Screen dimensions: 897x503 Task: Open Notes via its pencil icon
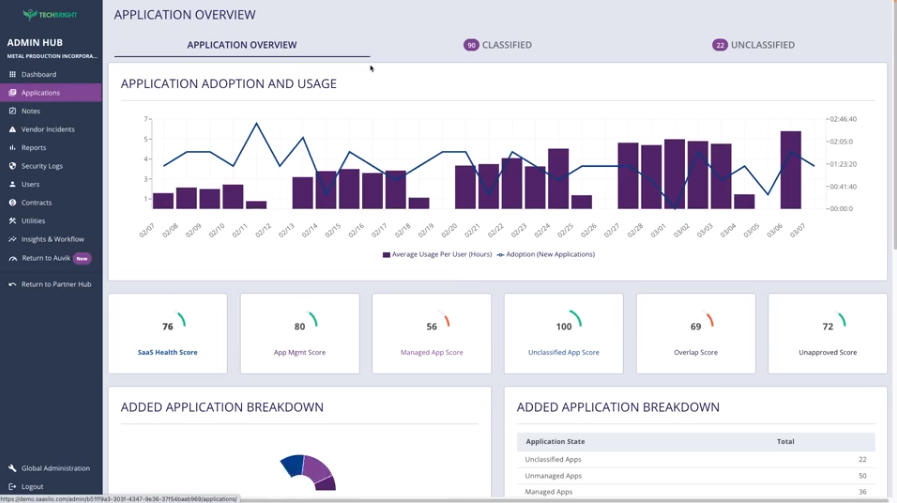pyautogui.click(x=12, y=111)
